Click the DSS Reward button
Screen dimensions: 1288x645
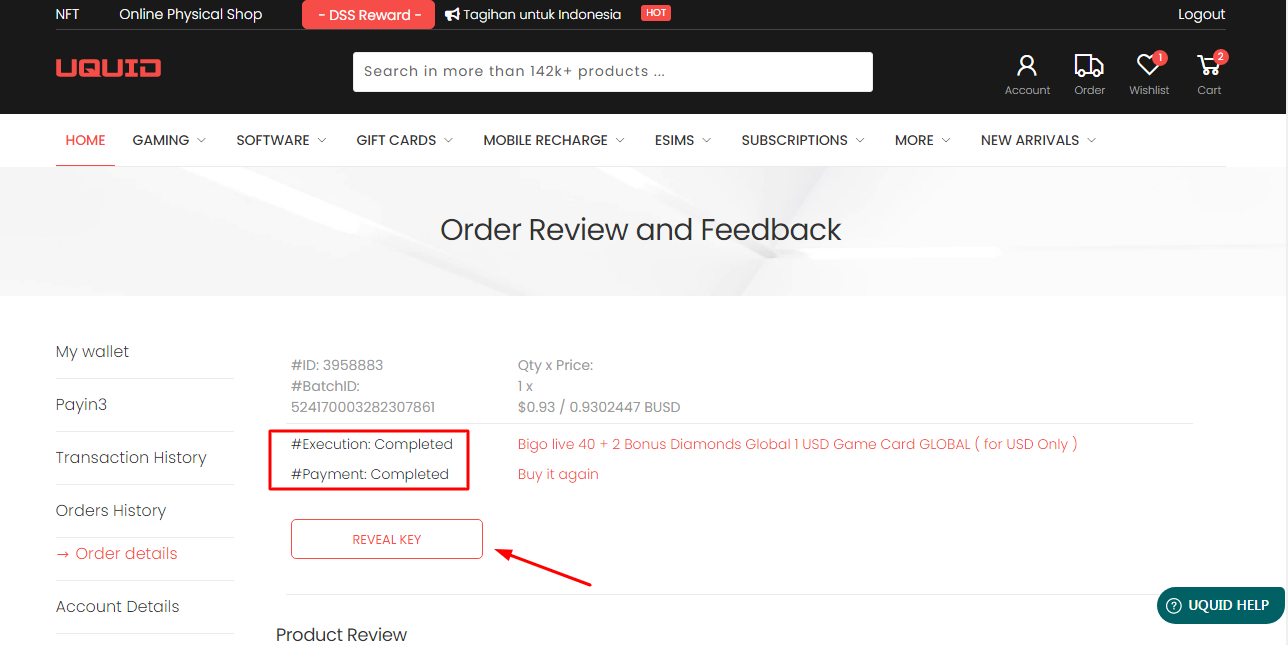[368, 15]
